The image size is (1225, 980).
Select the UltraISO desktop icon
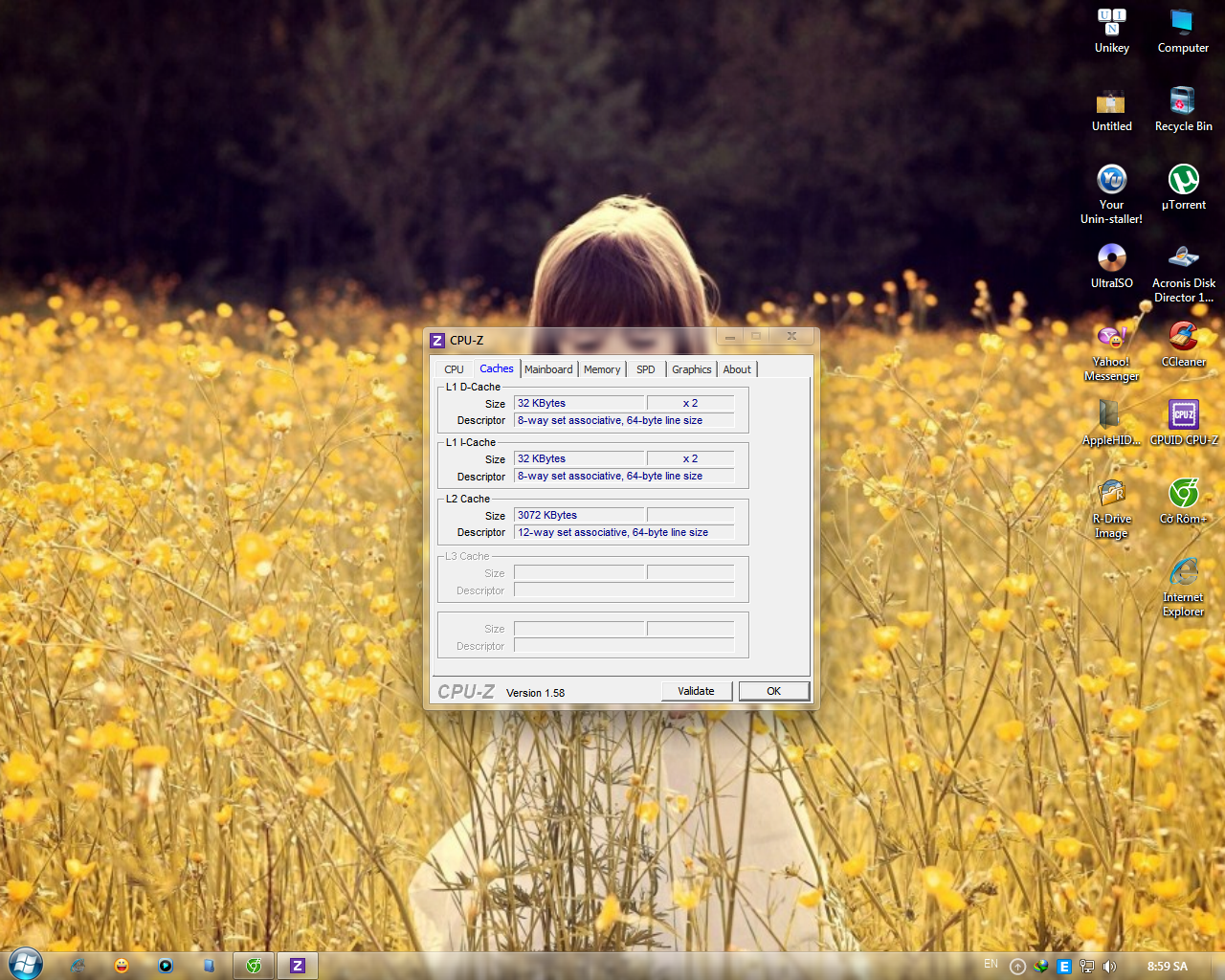pos(1111,267)
